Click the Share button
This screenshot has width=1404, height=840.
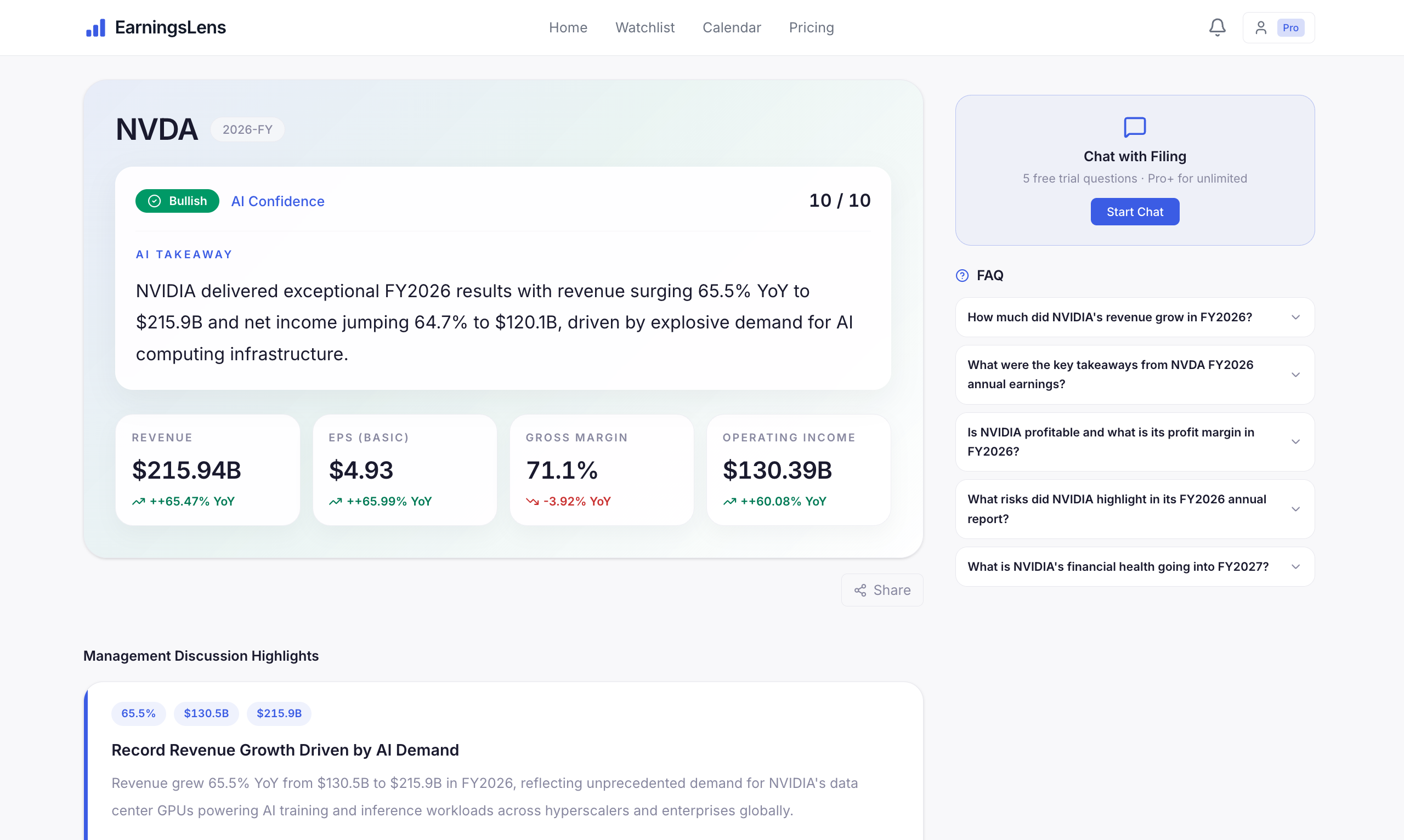[x=881, y=590]
